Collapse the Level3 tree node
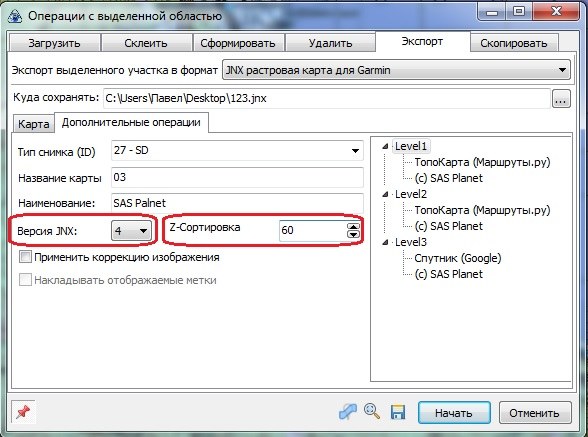The image size is (588, 437). 385,242
